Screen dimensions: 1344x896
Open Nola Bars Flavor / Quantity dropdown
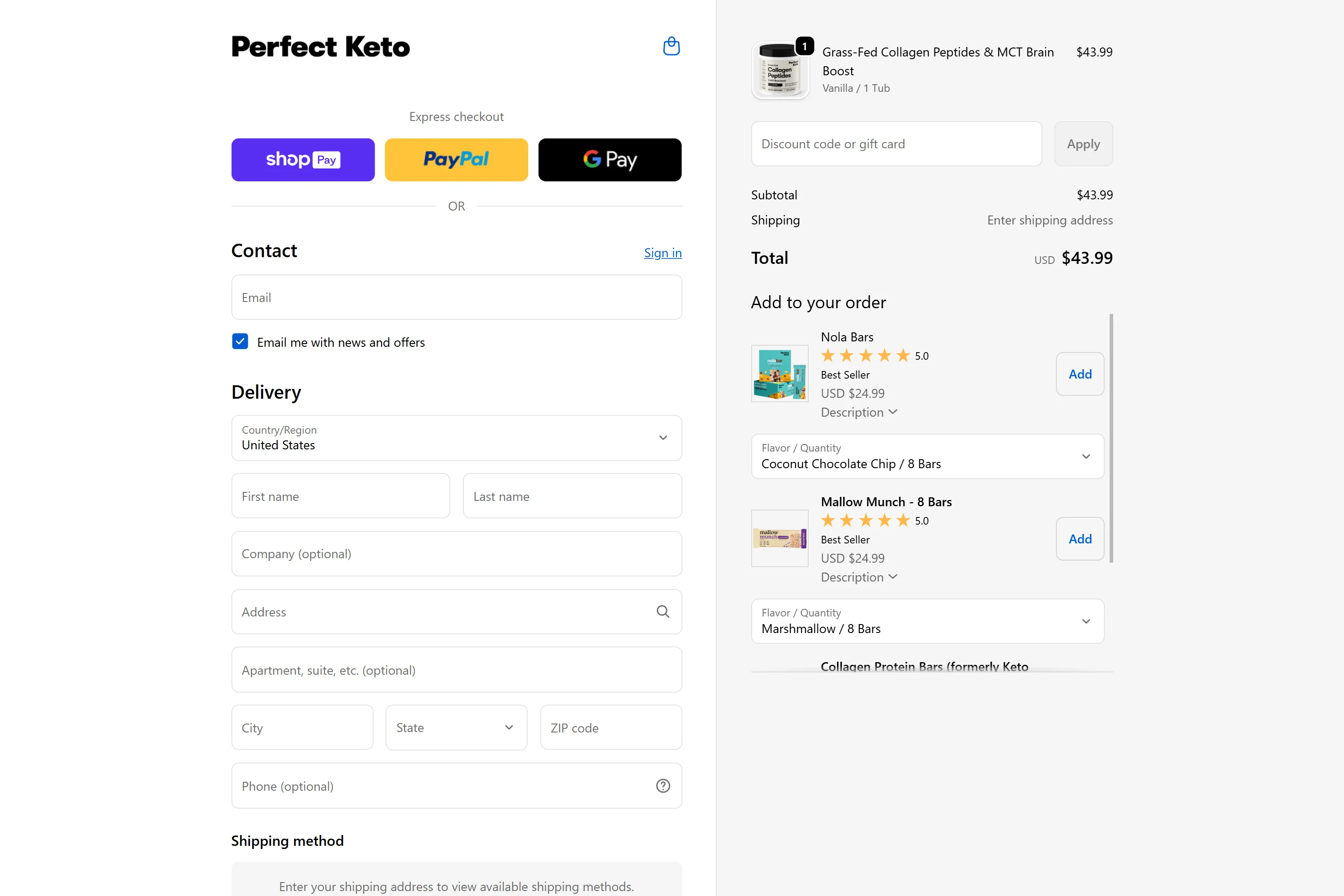(927, 456)
